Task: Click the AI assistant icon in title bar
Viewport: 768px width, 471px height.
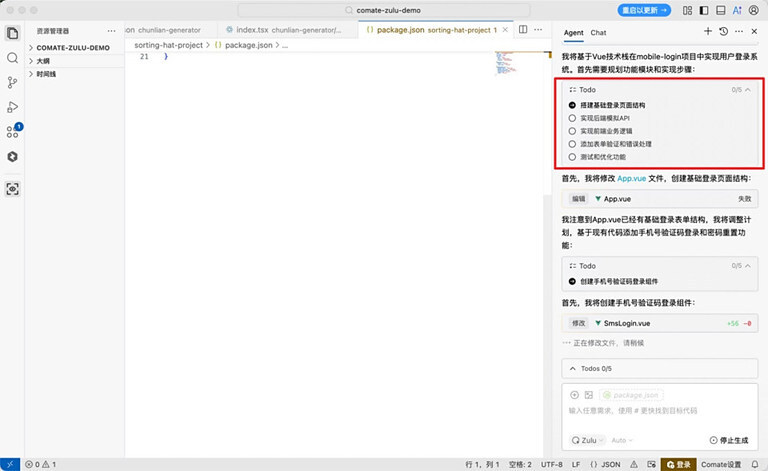Action: coord(737,10)
